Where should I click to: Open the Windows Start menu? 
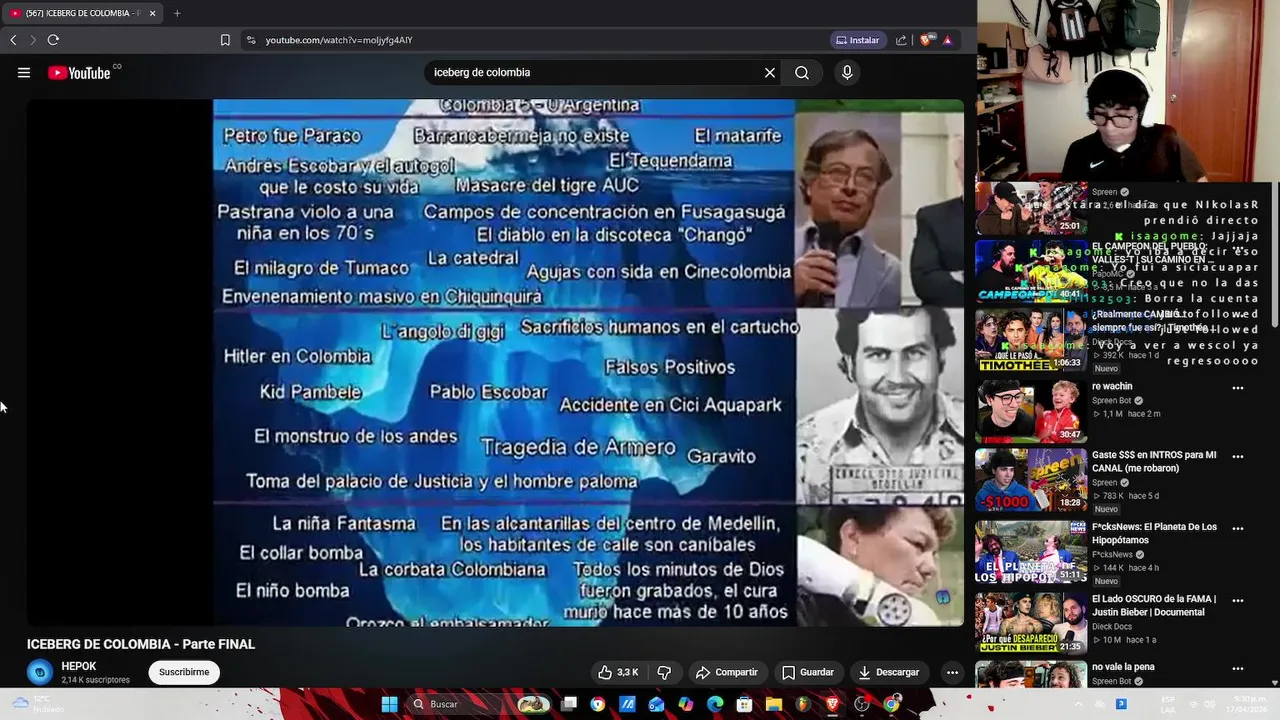(390, 704)
